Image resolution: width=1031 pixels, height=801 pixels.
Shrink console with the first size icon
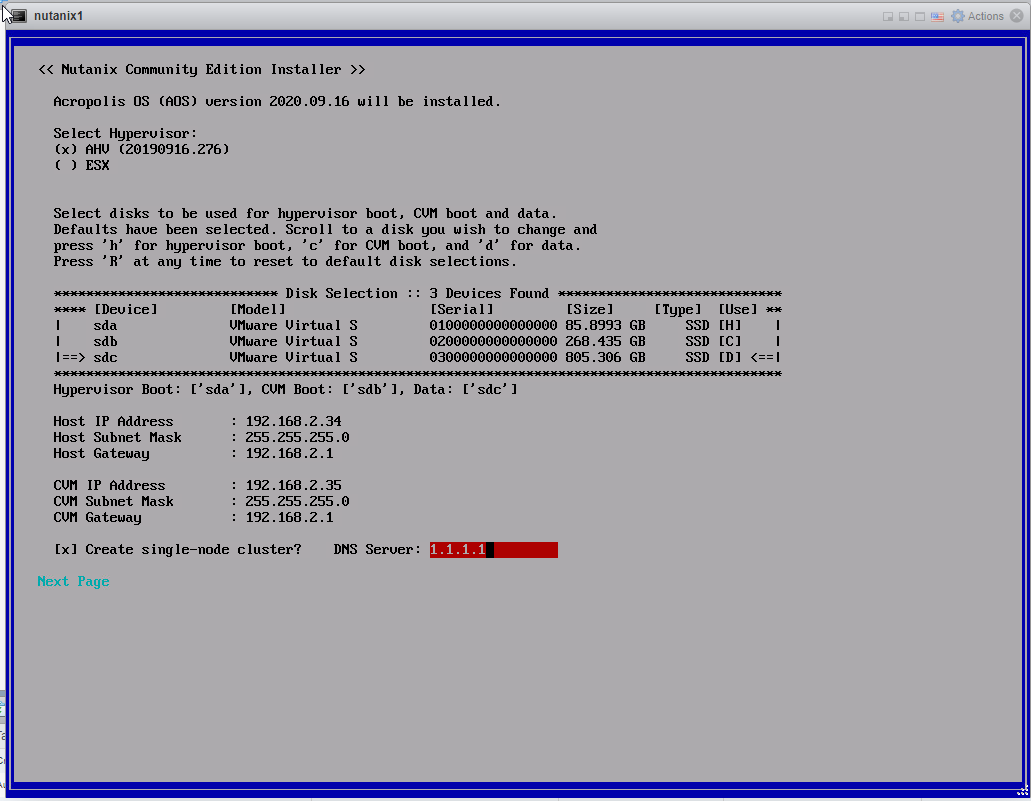click(888, 16)
